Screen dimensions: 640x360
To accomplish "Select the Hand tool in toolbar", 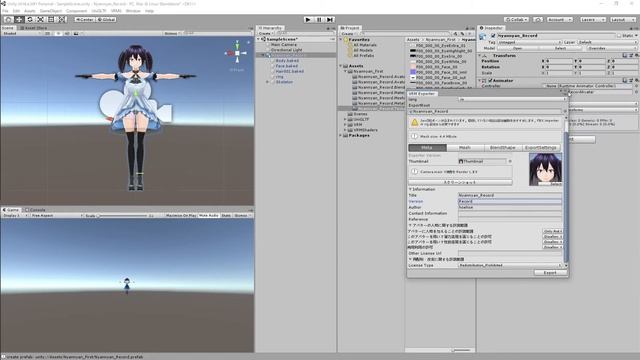I will coord(8,19).
